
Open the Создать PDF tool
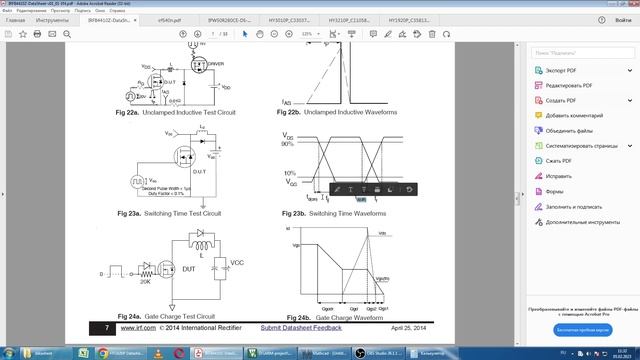(560, 100)
